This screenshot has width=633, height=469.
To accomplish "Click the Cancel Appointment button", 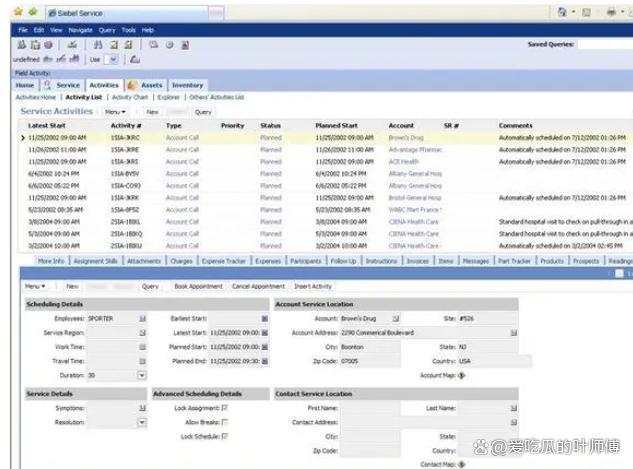I will point(258,286).
